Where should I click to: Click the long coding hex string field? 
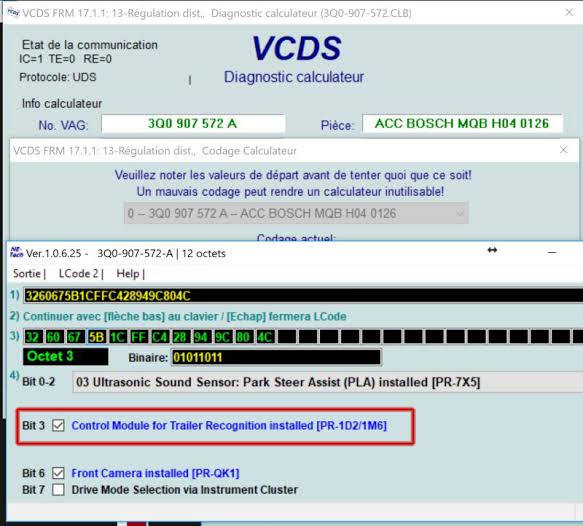(x=303, y=296)
